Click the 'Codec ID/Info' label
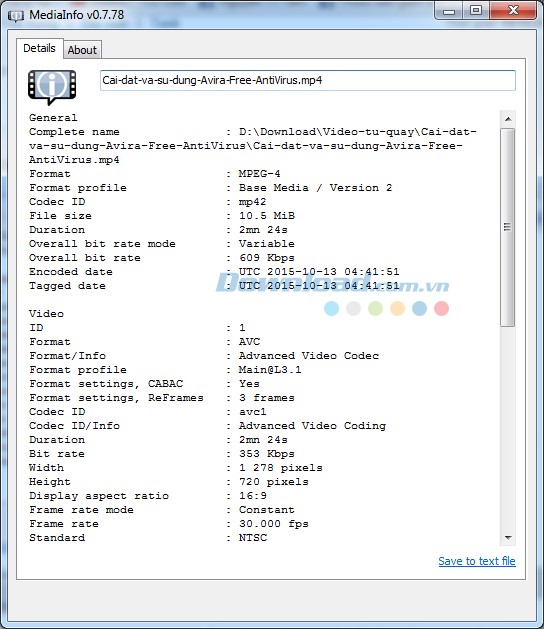 pos(74,426)
